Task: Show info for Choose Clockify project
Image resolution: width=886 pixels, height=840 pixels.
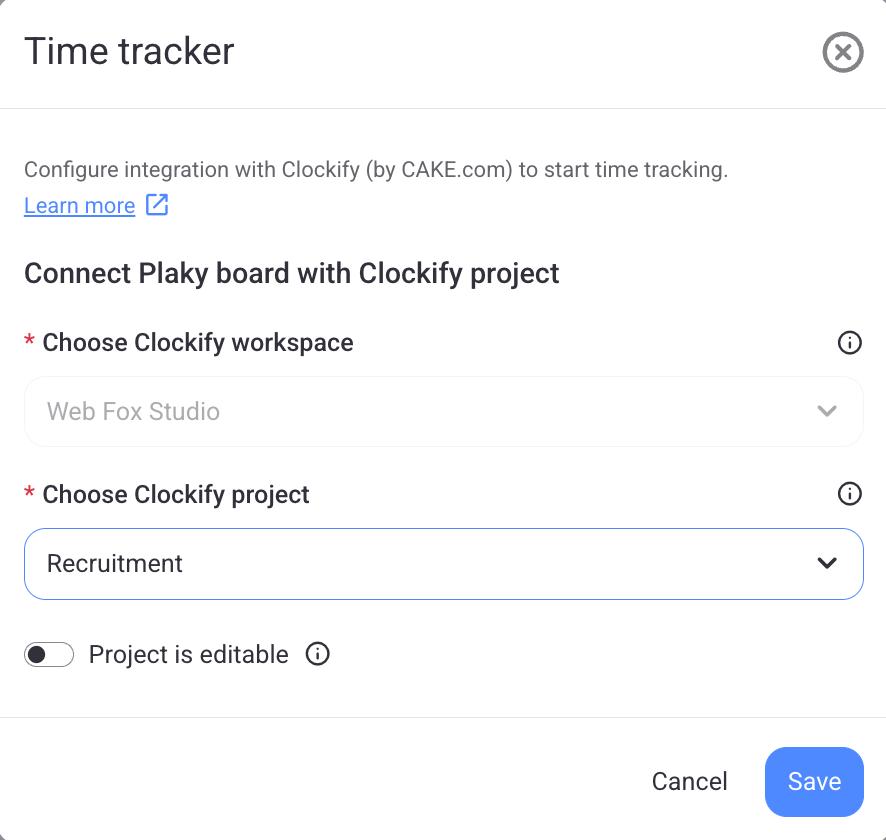Action: (x=849, y=494)
